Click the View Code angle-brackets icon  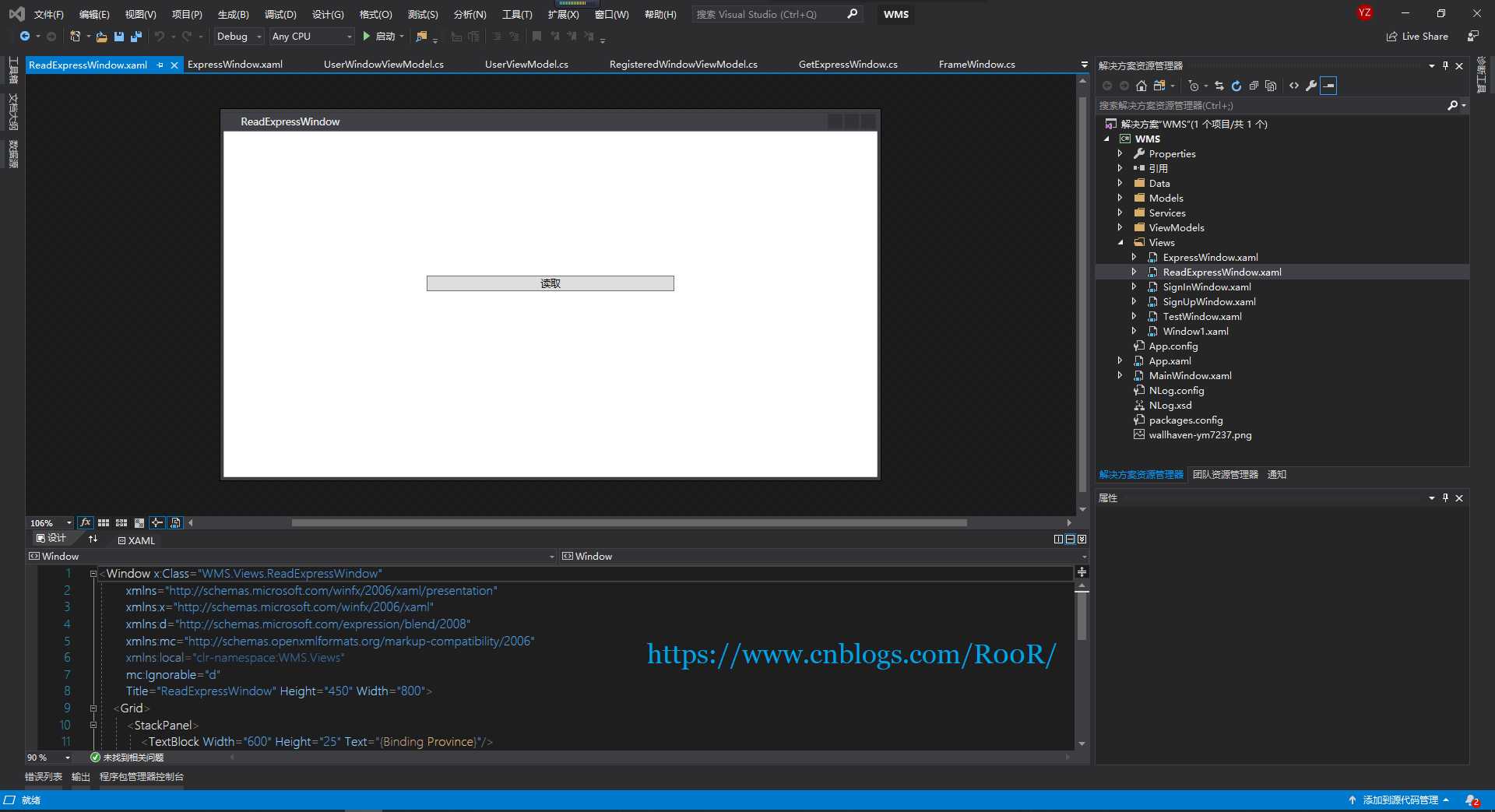tap(1294, 86)
